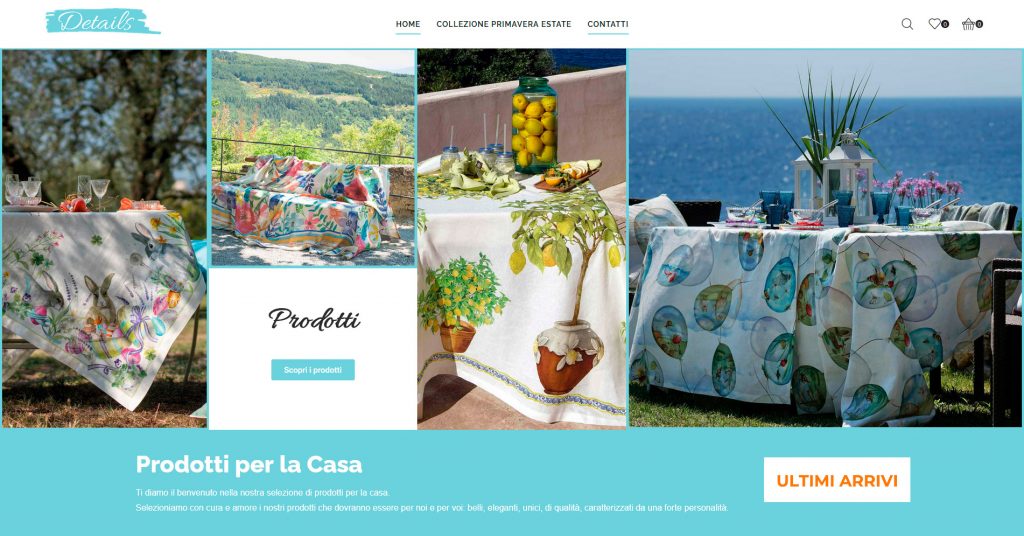Image resolution: width=1024 pixels, height=536 pixels.
Task: Open the lemon tree tablecloth photo
Action: 522,239
